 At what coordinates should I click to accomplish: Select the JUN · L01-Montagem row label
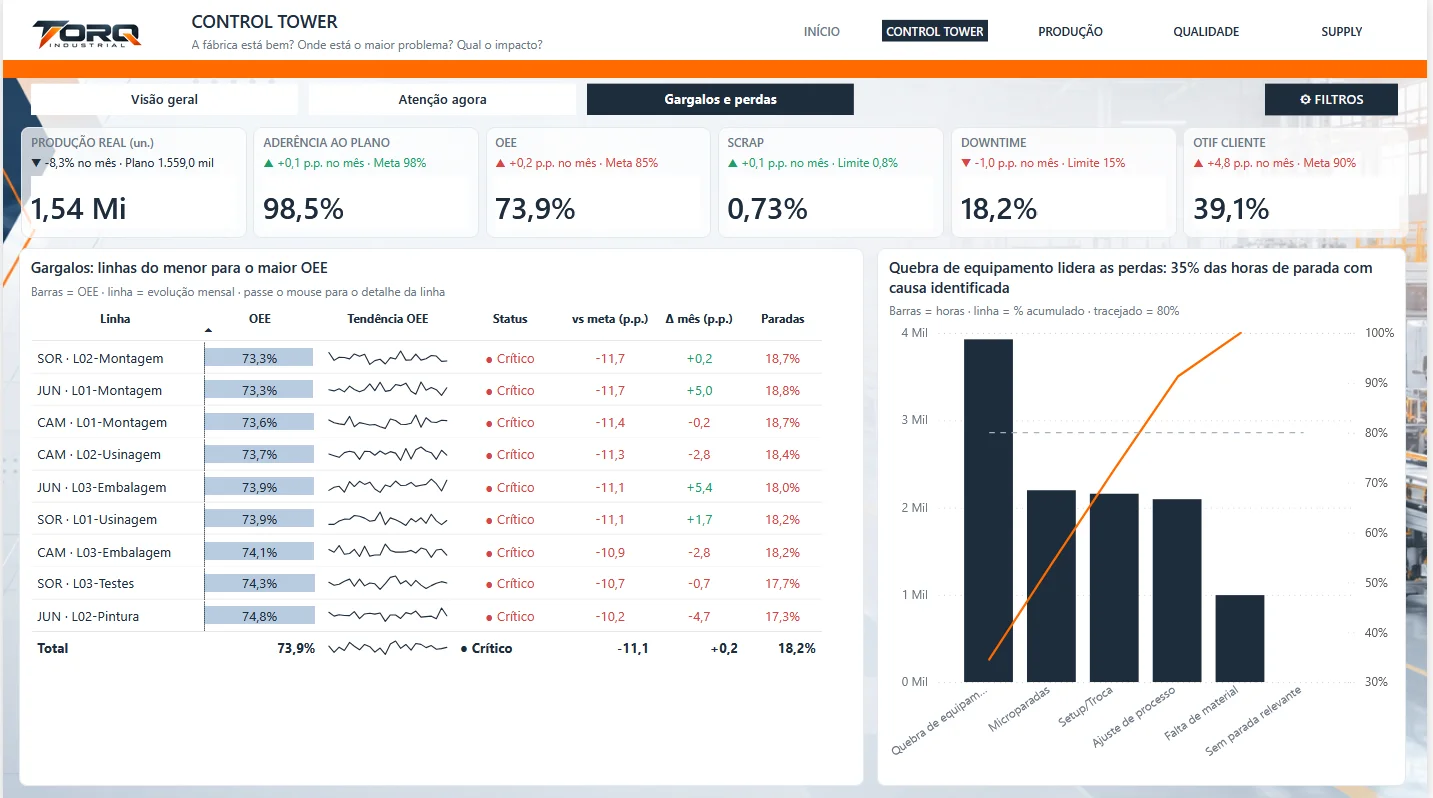(99, 390)
